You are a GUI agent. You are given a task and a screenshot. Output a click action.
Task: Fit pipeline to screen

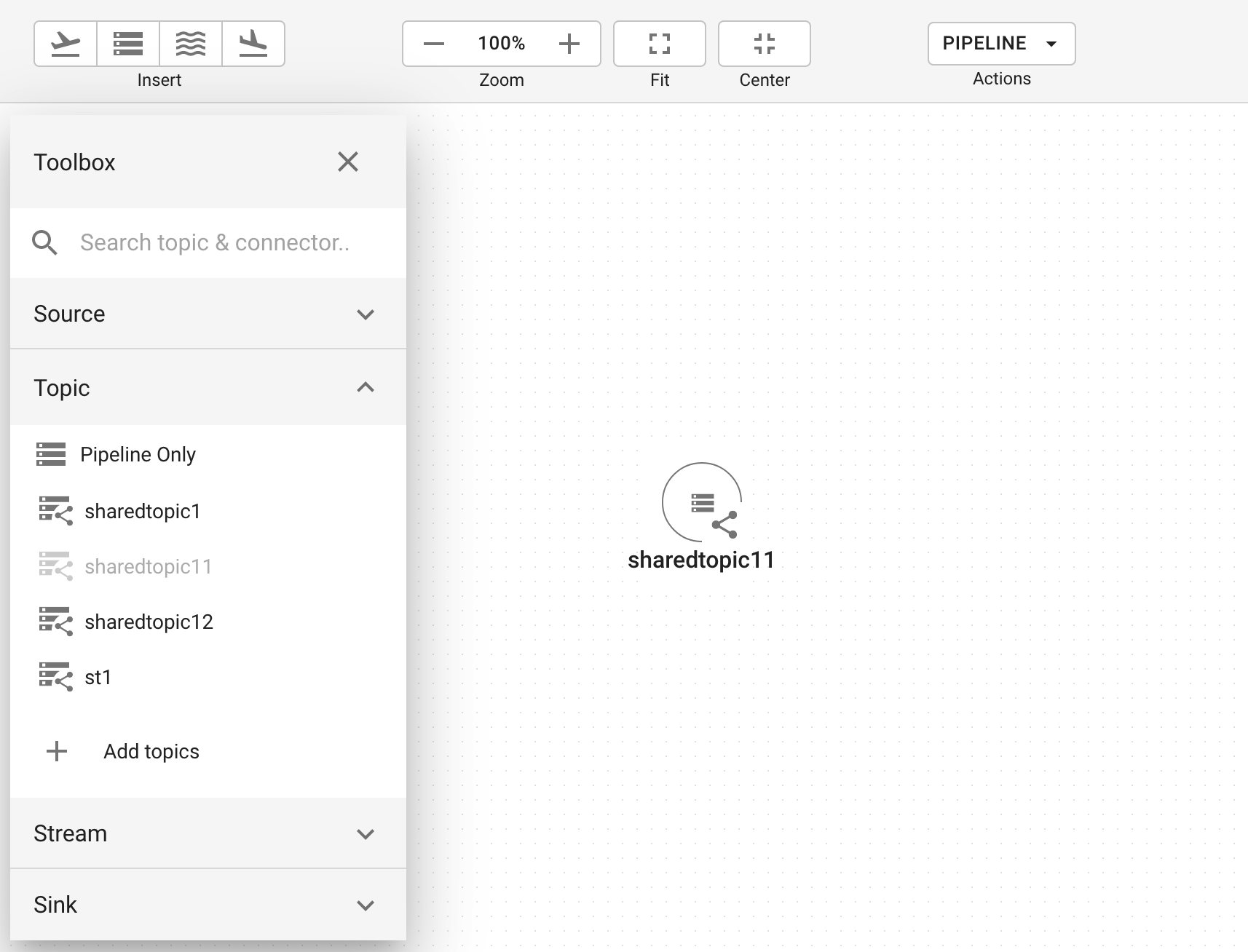(660, 44)
